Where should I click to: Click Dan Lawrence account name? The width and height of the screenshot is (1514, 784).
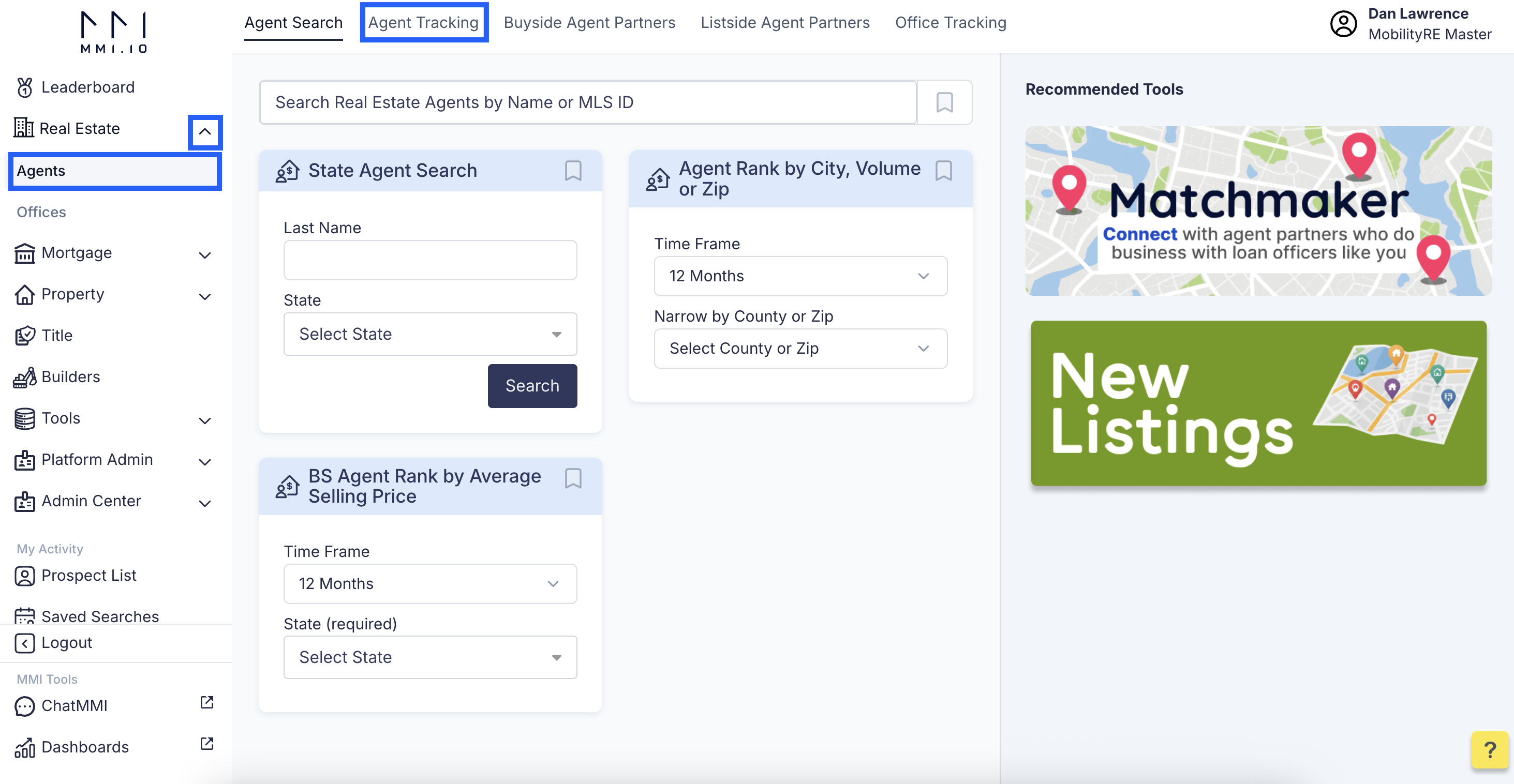coord(1418,13)
